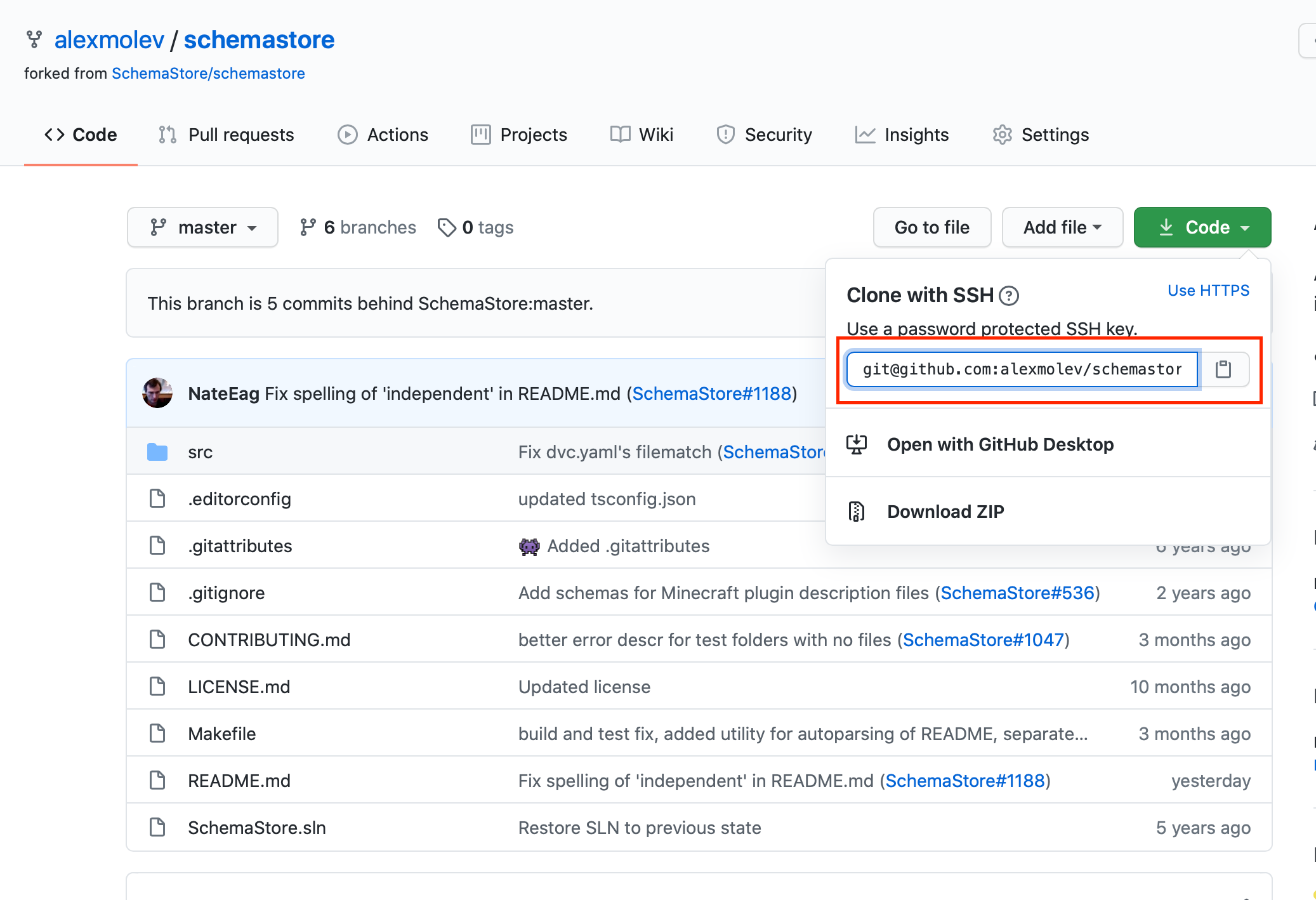The height and width of the screenshot is (900, 1316).
Task: Switch cloning to Use HTTPS
Action: click(x=1208, y=291)
